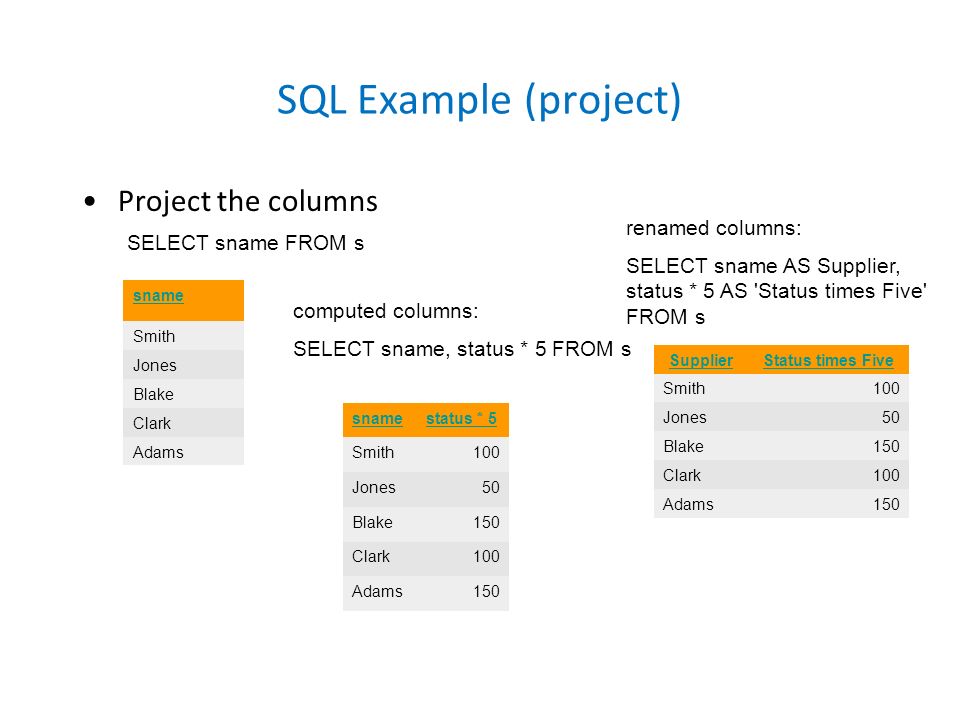Viewport: 960px width, 720px height.
Task: Select Blake in the first sname table
Action: tap(154, 394)
